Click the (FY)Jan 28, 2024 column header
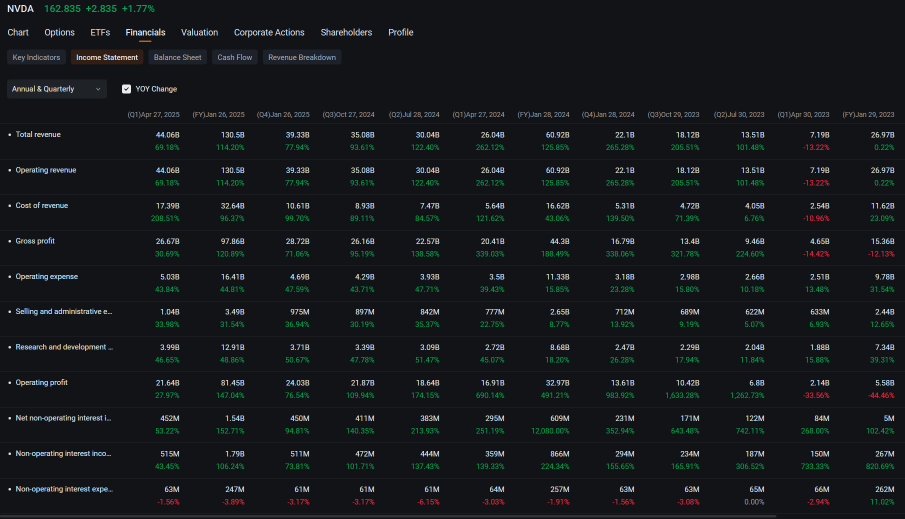Screen dimensions: 905x519 [x=544, y=115]
